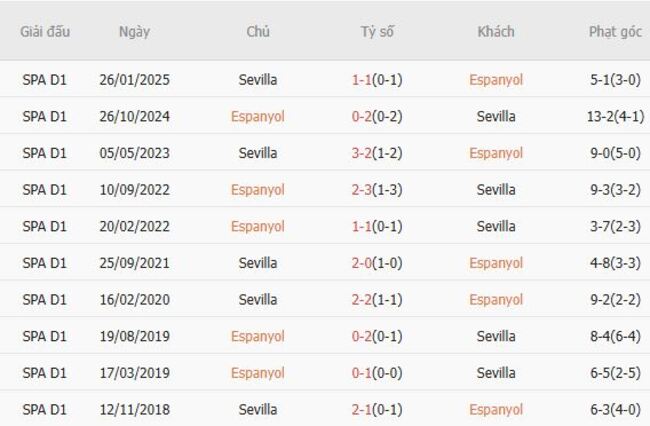Select the "Chủ" home team header
The width and height of the screenshot is (650, 426).
coord(258,32)
